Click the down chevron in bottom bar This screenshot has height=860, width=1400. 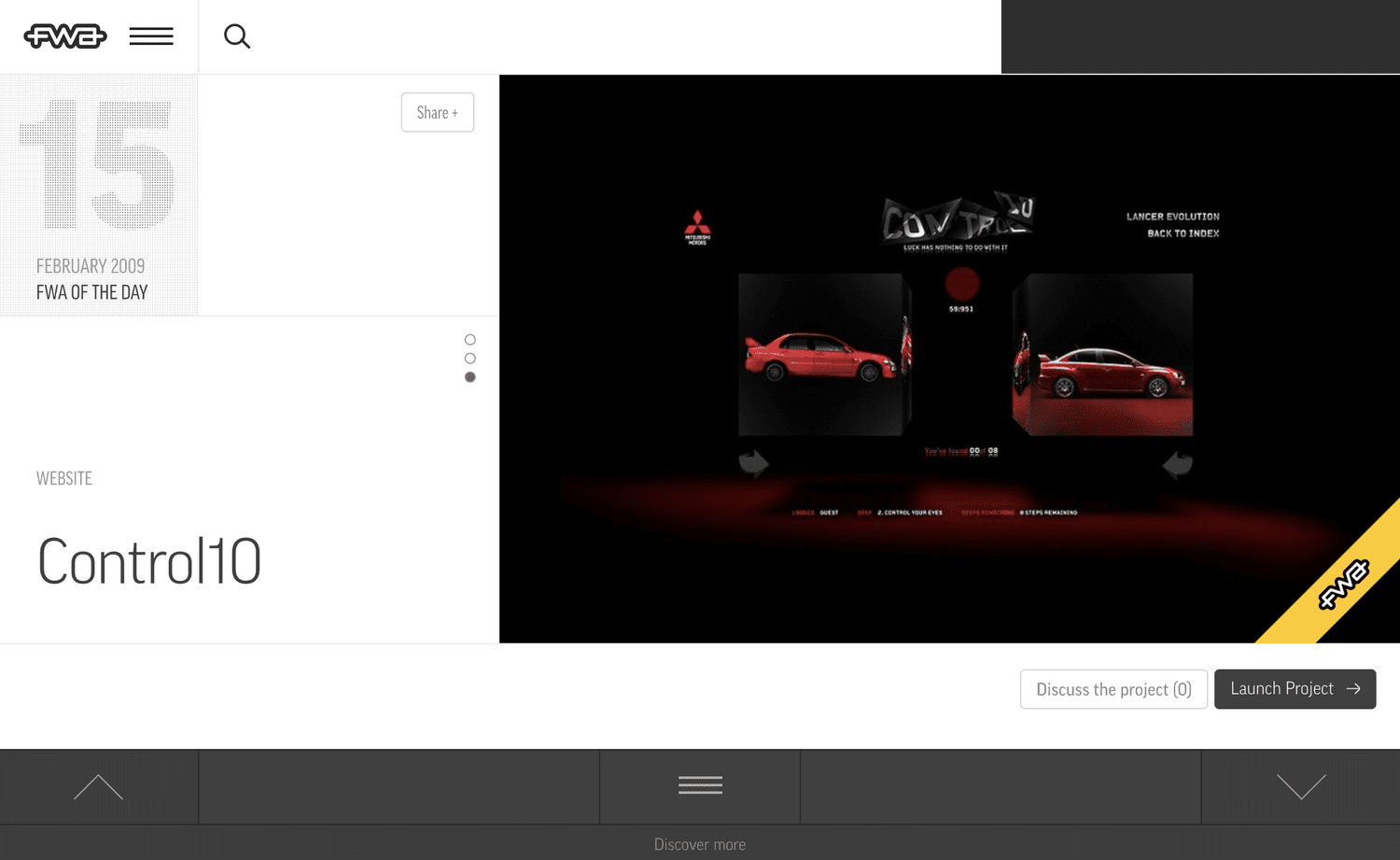coord(1301,787)
